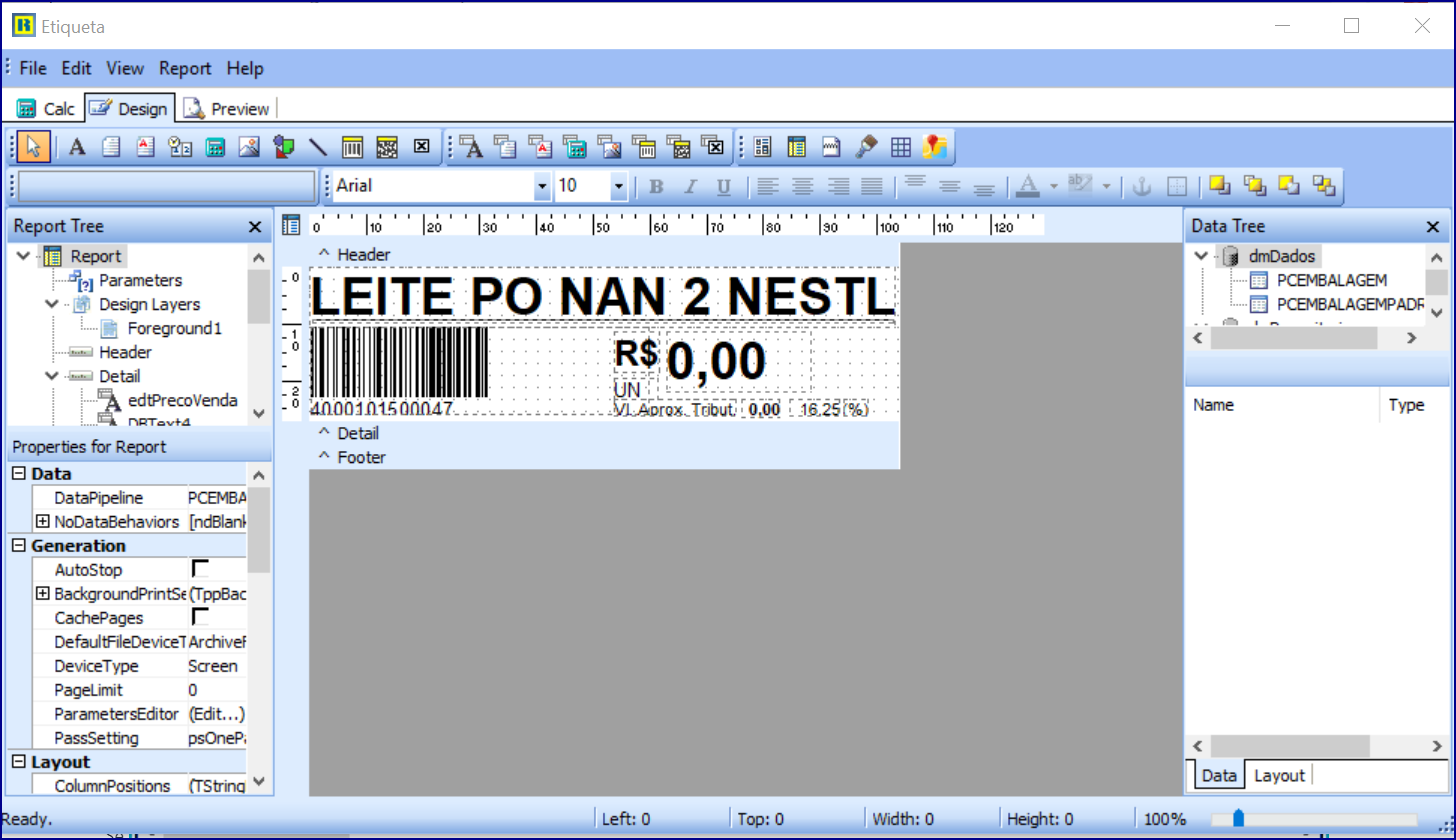Screen dimensions: 1456x840
Task: Choose the DBRichText data component tool
Action: click(540, 147)
